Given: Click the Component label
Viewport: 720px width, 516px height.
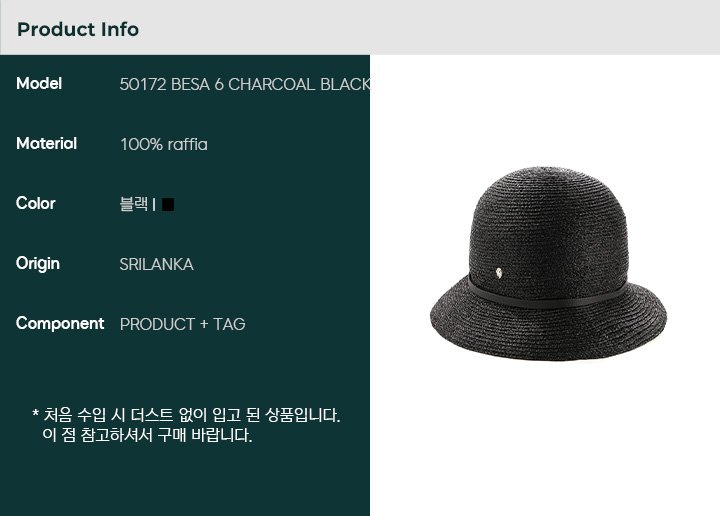Looking at the screenshot, I should coord(60,324).
